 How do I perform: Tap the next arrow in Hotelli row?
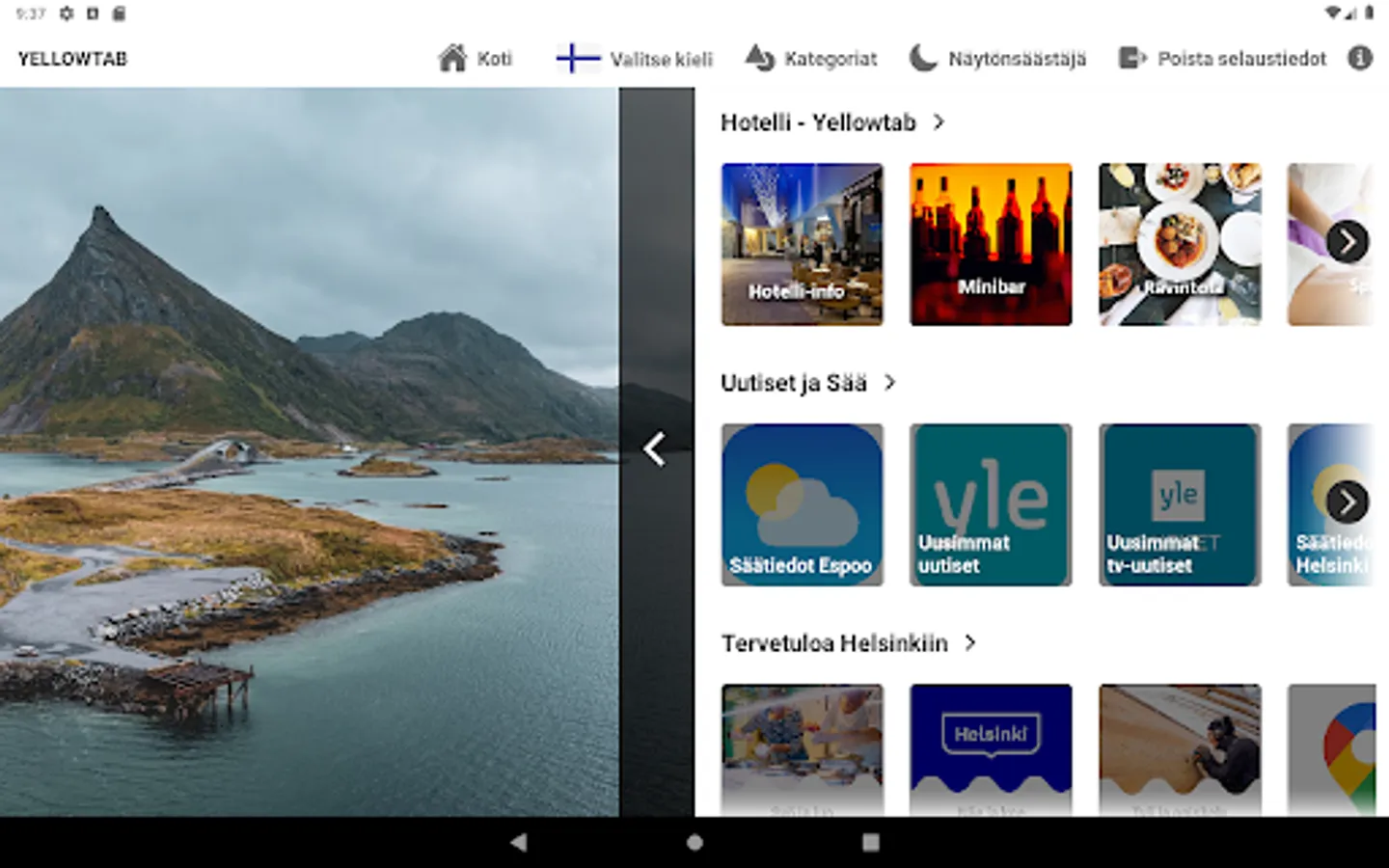click(1348, 242)
